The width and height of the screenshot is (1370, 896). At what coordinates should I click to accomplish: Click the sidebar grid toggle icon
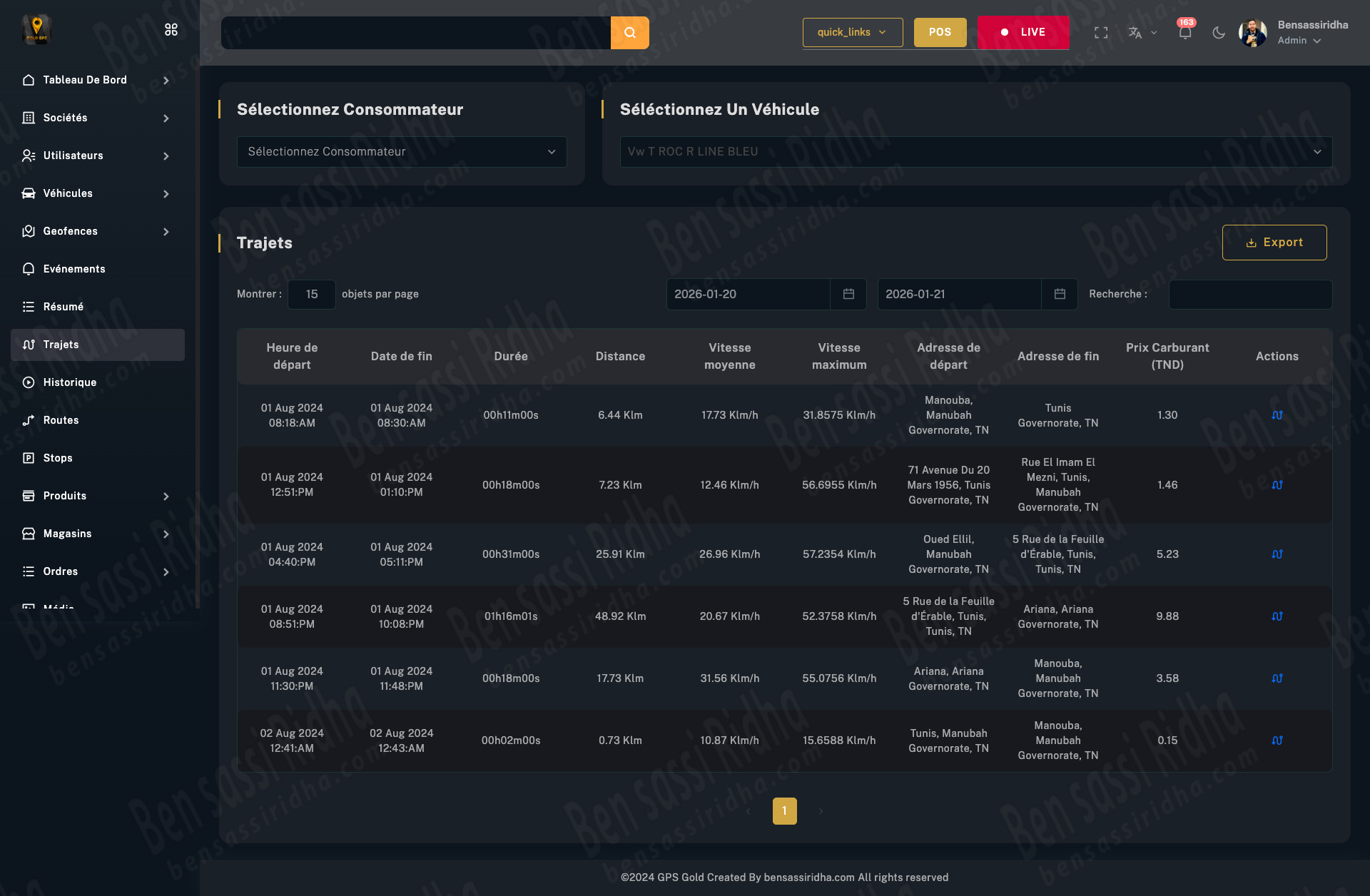pyautogui.click(x=171, y=29)
